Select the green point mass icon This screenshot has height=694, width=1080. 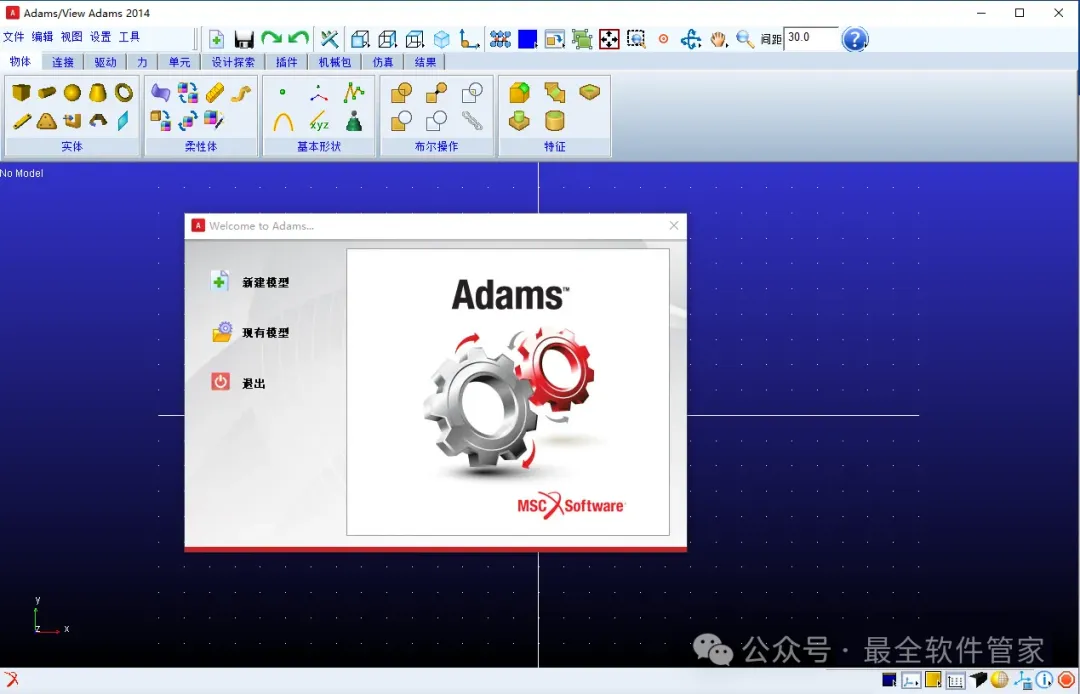tap(354, 121)
